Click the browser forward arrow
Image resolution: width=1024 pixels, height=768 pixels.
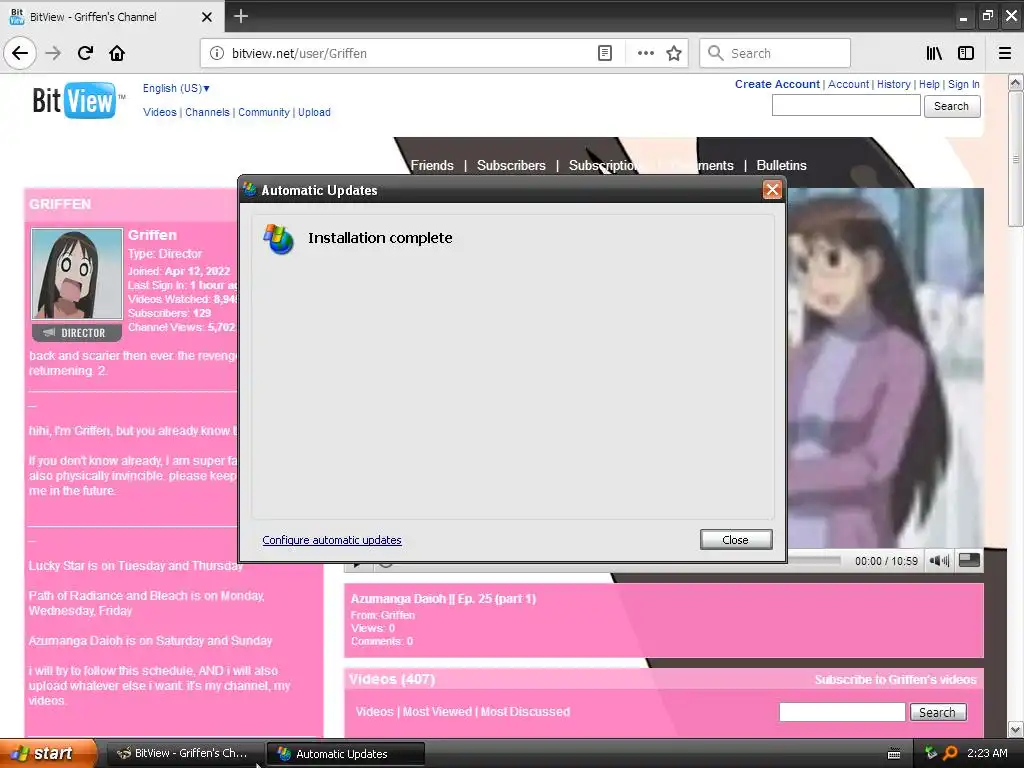click(x=53, y=53)
